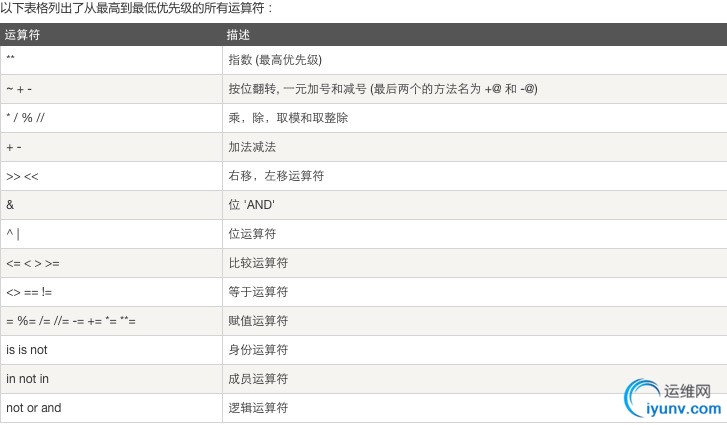Click the cloud logo in the watermark
The image size is (727, 425).
[x=639, y=397]
